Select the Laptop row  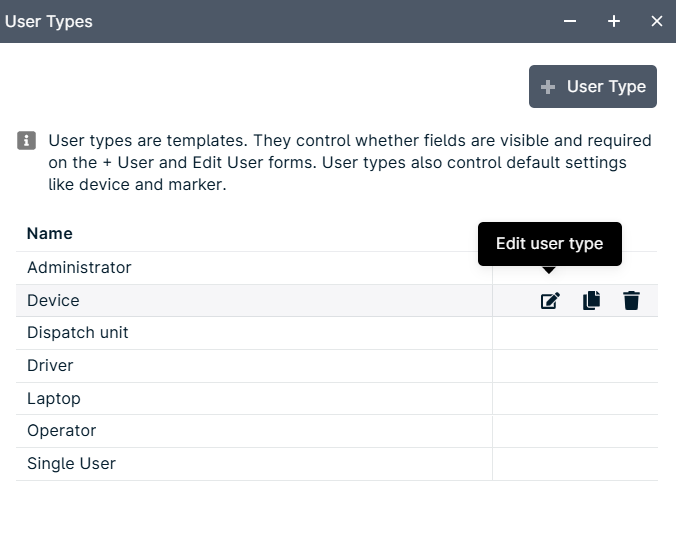337,398
